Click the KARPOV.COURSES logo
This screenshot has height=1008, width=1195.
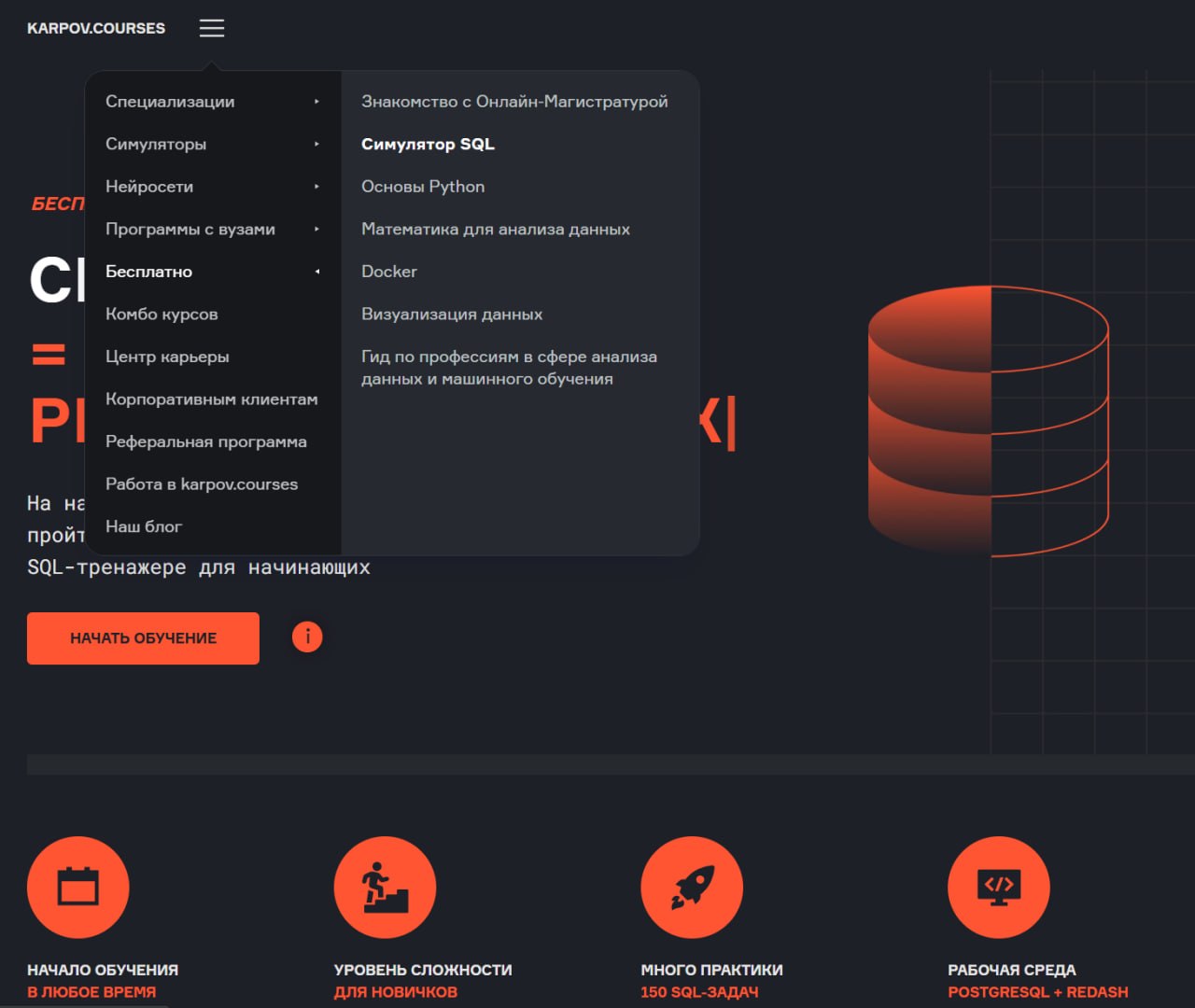(96, 28)
